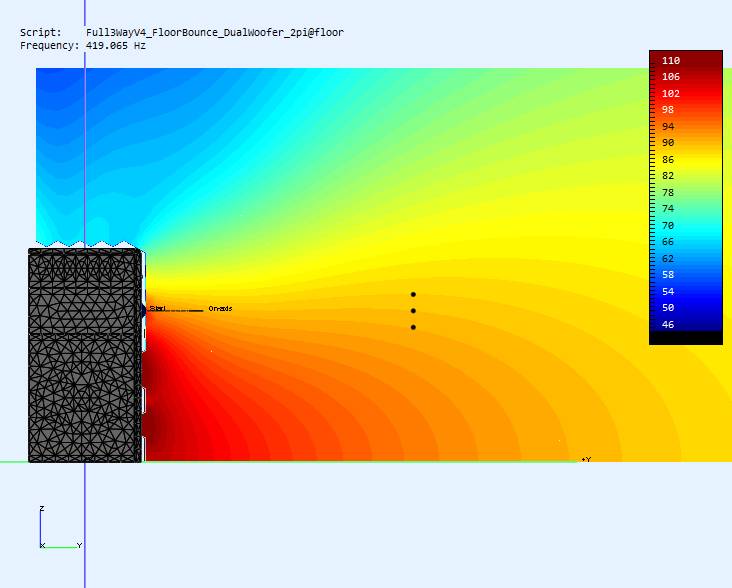Click the 'Start' label at the baffle

(x=158, y=308)
